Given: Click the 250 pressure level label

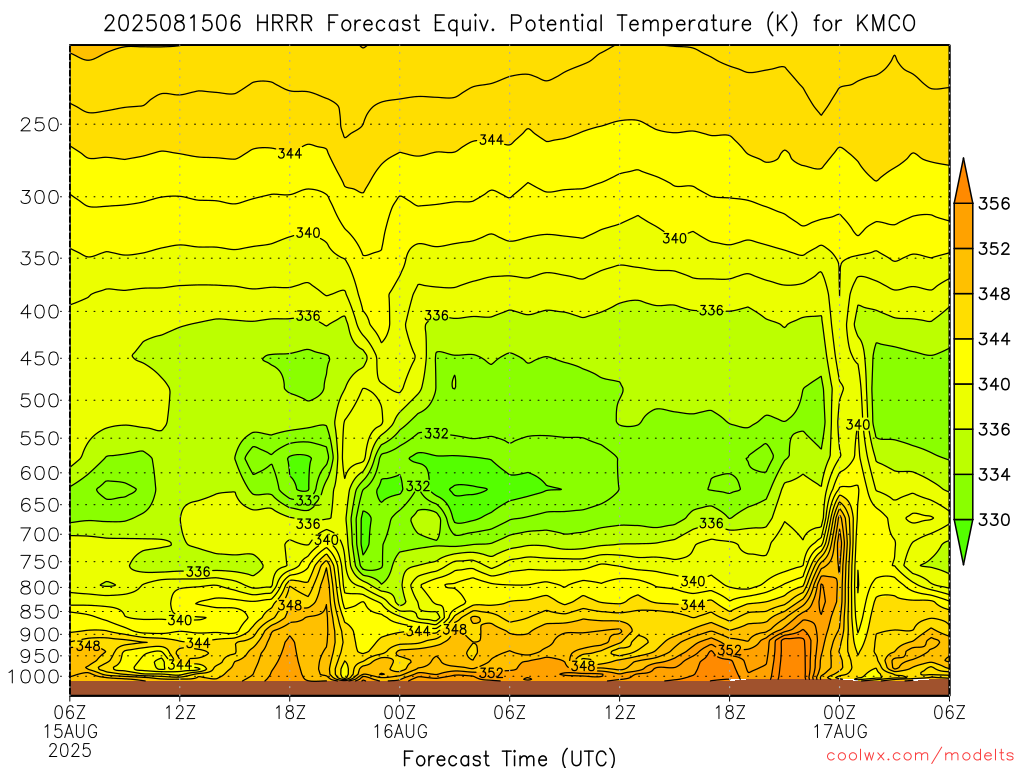Looking at the screenshot, I should (40, 124).
